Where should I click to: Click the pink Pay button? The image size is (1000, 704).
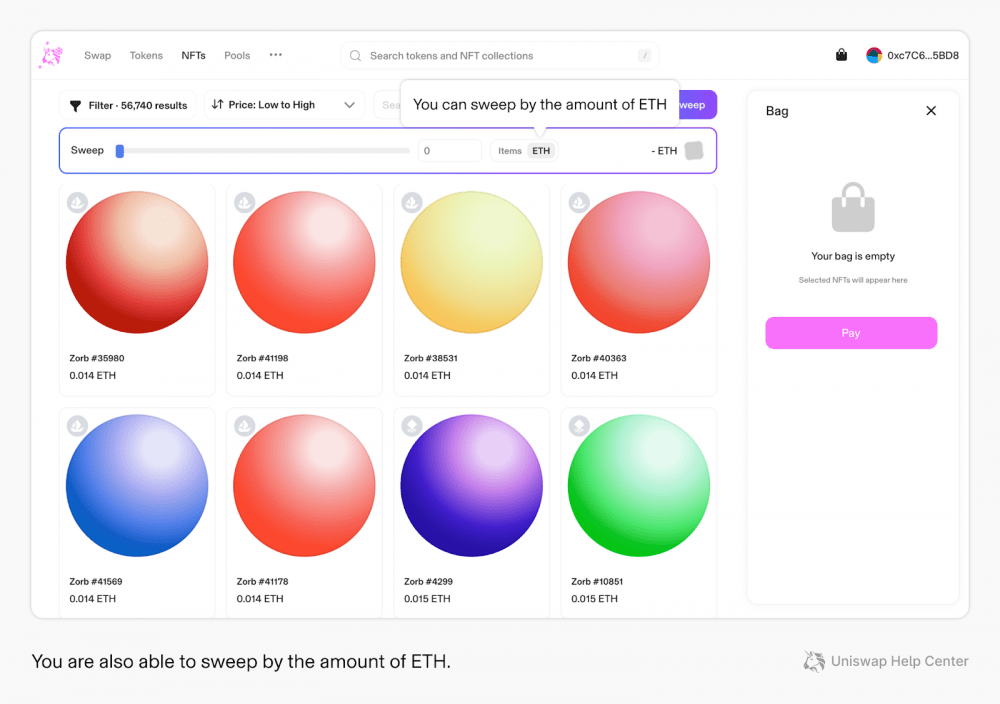851,333
